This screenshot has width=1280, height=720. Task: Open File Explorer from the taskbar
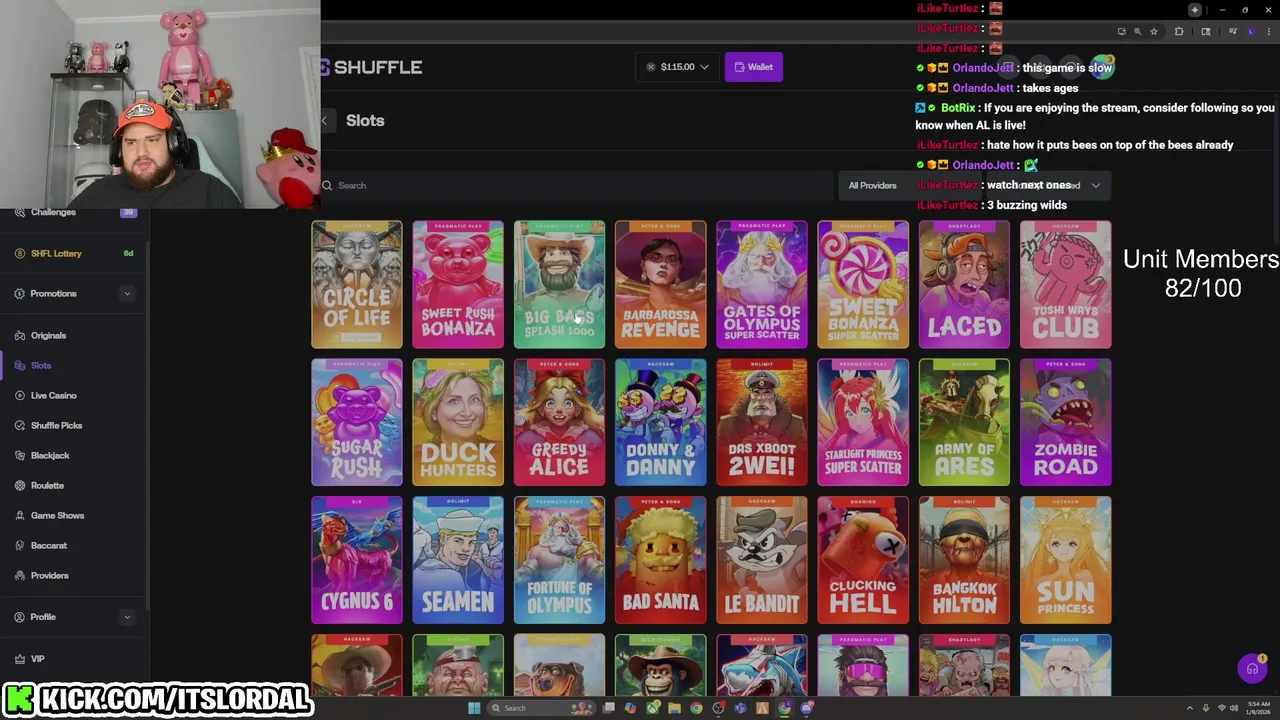coord(674,708)
